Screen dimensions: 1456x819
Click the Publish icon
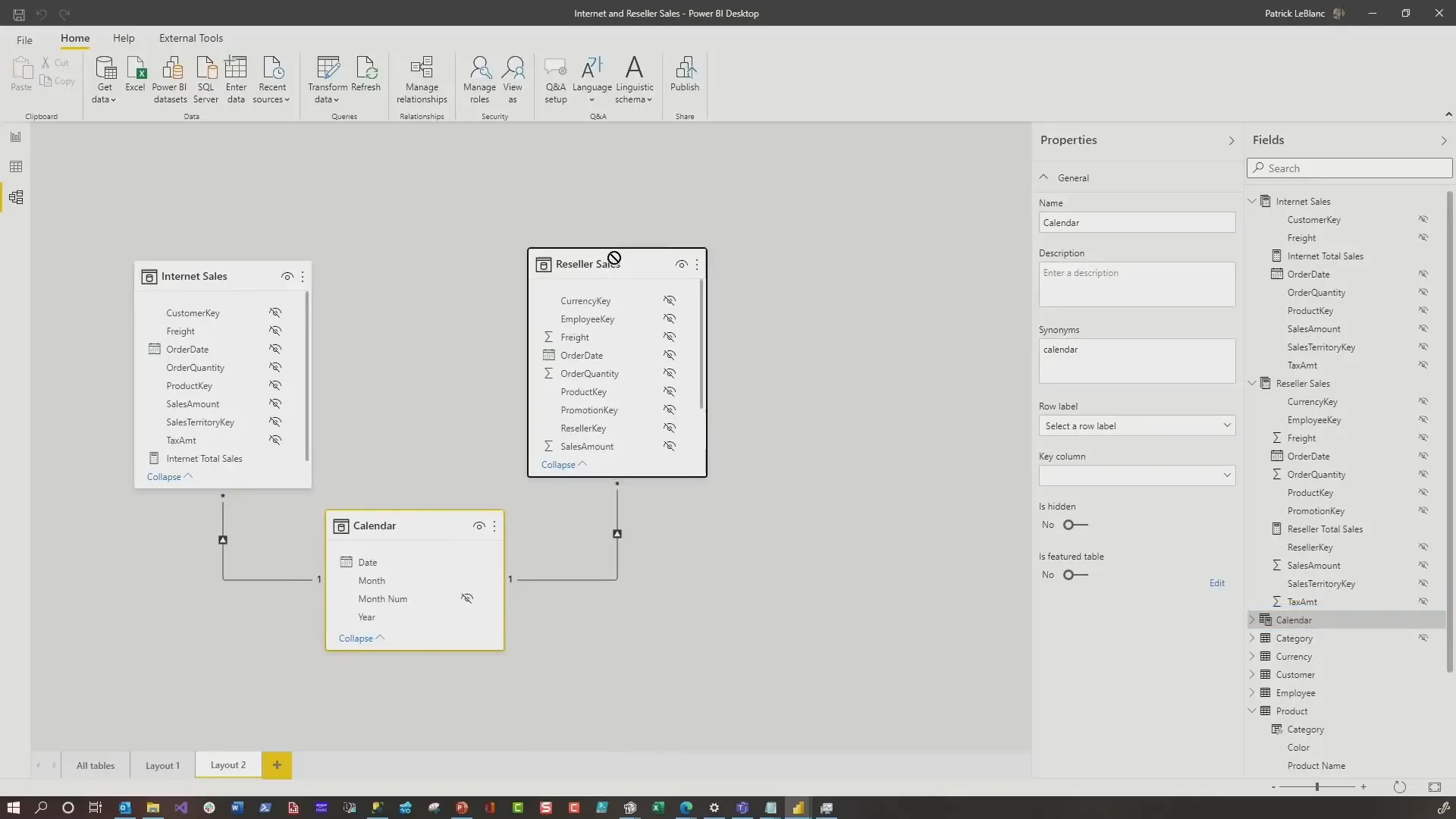tap(685, 76)
